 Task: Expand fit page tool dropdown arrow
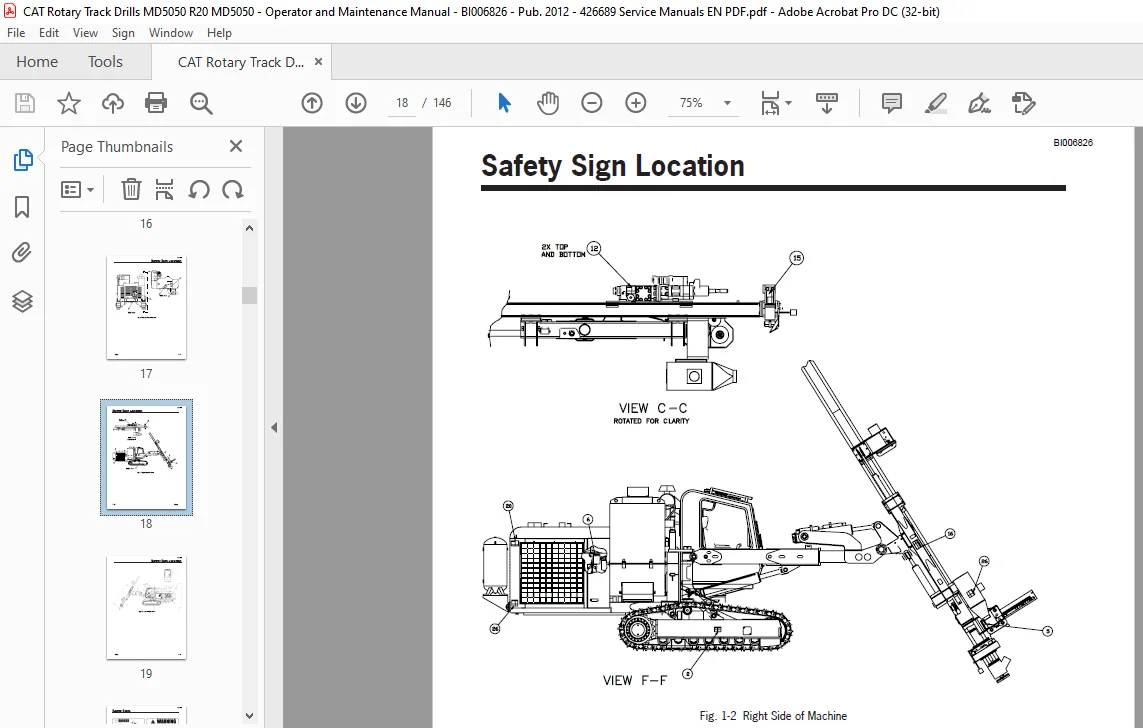(788, 103)
